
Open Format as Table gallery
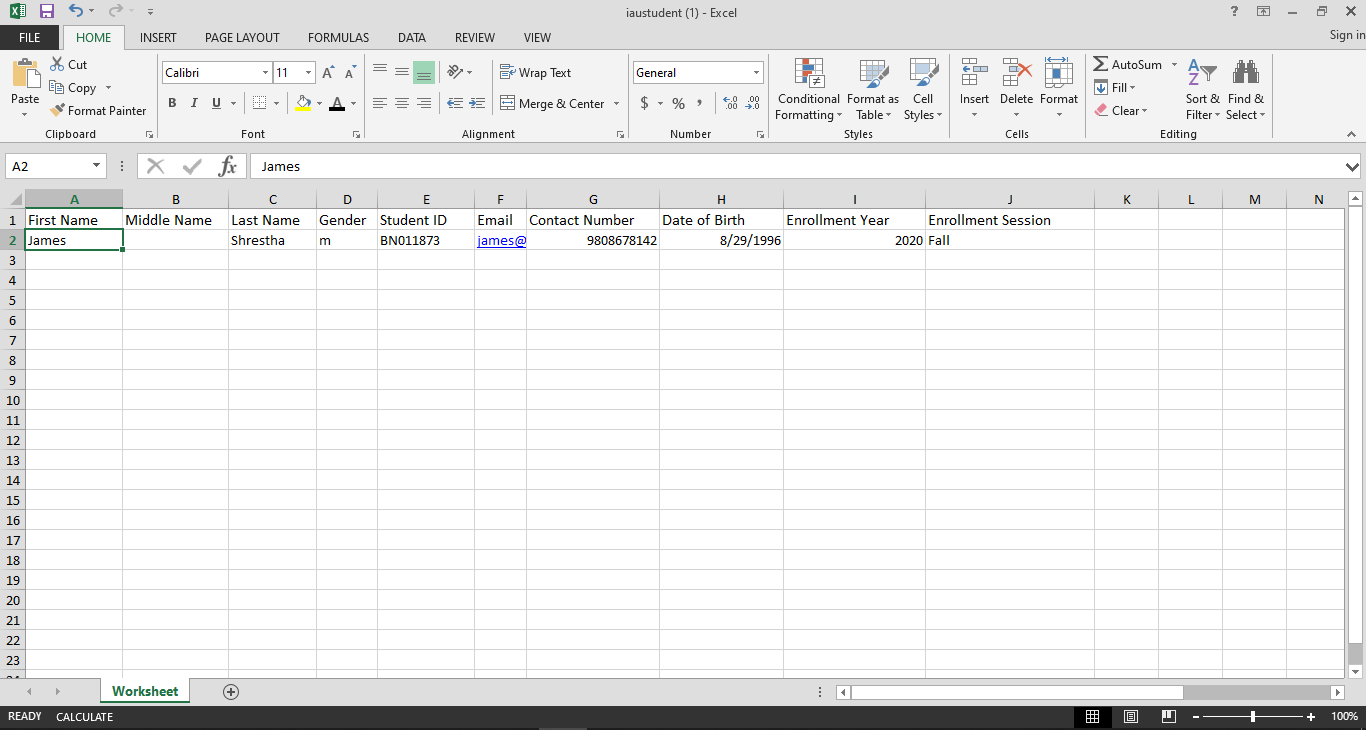[873, 89]
